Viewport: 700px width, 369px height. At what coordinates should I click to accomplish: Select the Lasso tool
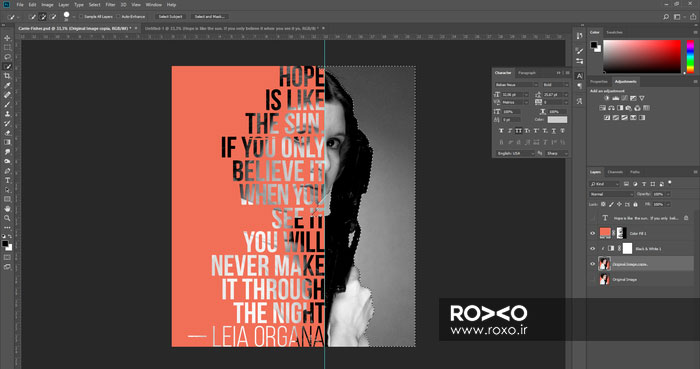[x=7, y=57]
